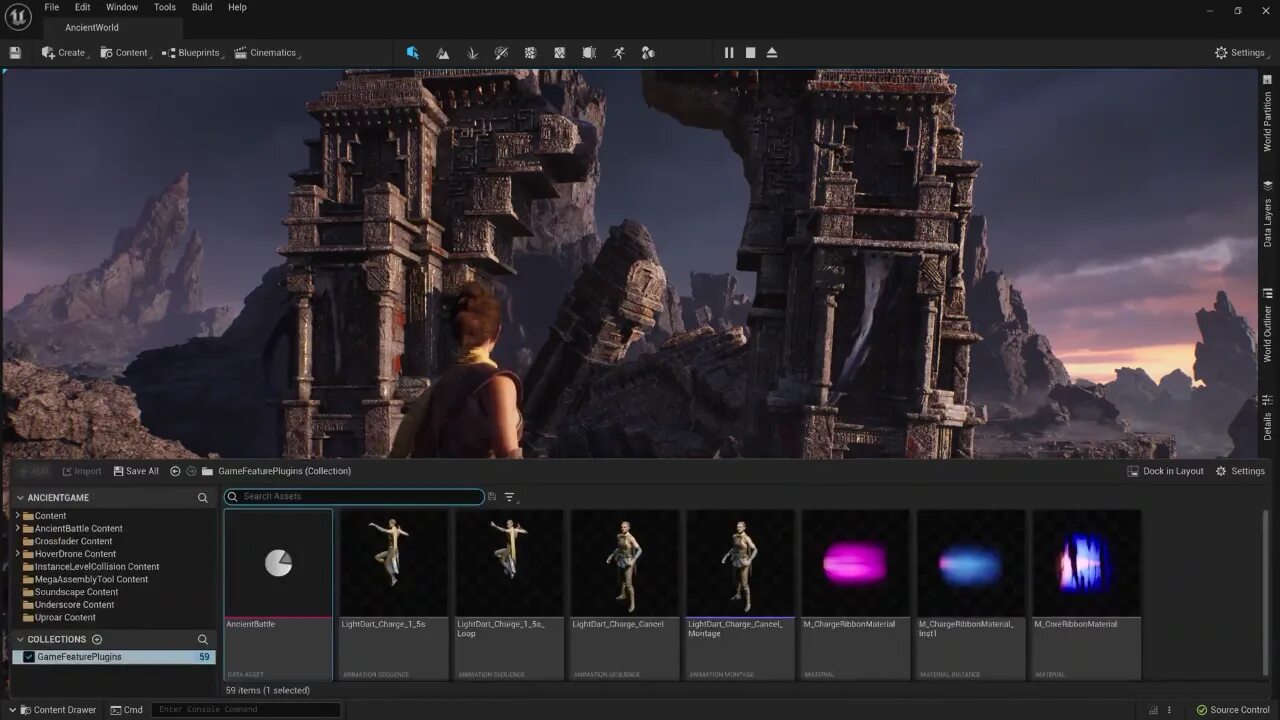Screen dimensions: 1280x720
Task: Collapse the COLLECTIONS section
Action: [x=20, y=639]
